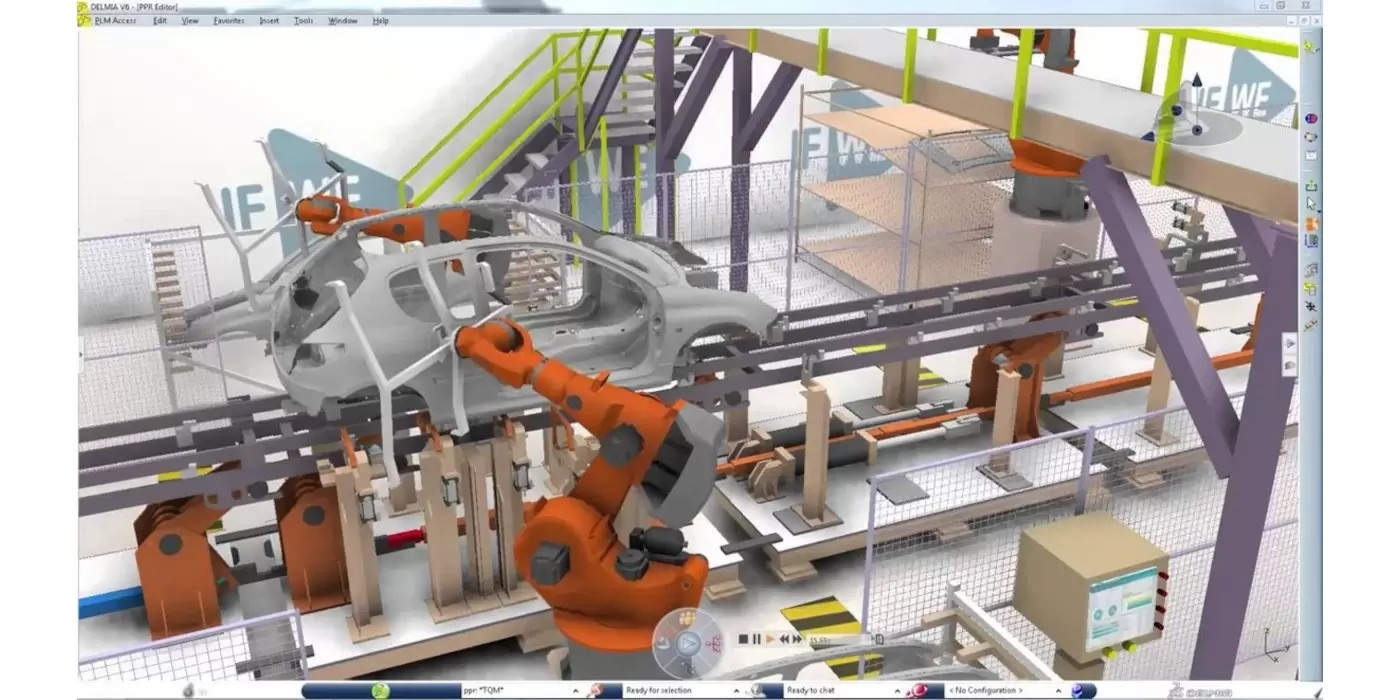The image size is (1400, 700).
Task: Click the green upload arrow icon in right toolbar
Action: coord(1311,186)
